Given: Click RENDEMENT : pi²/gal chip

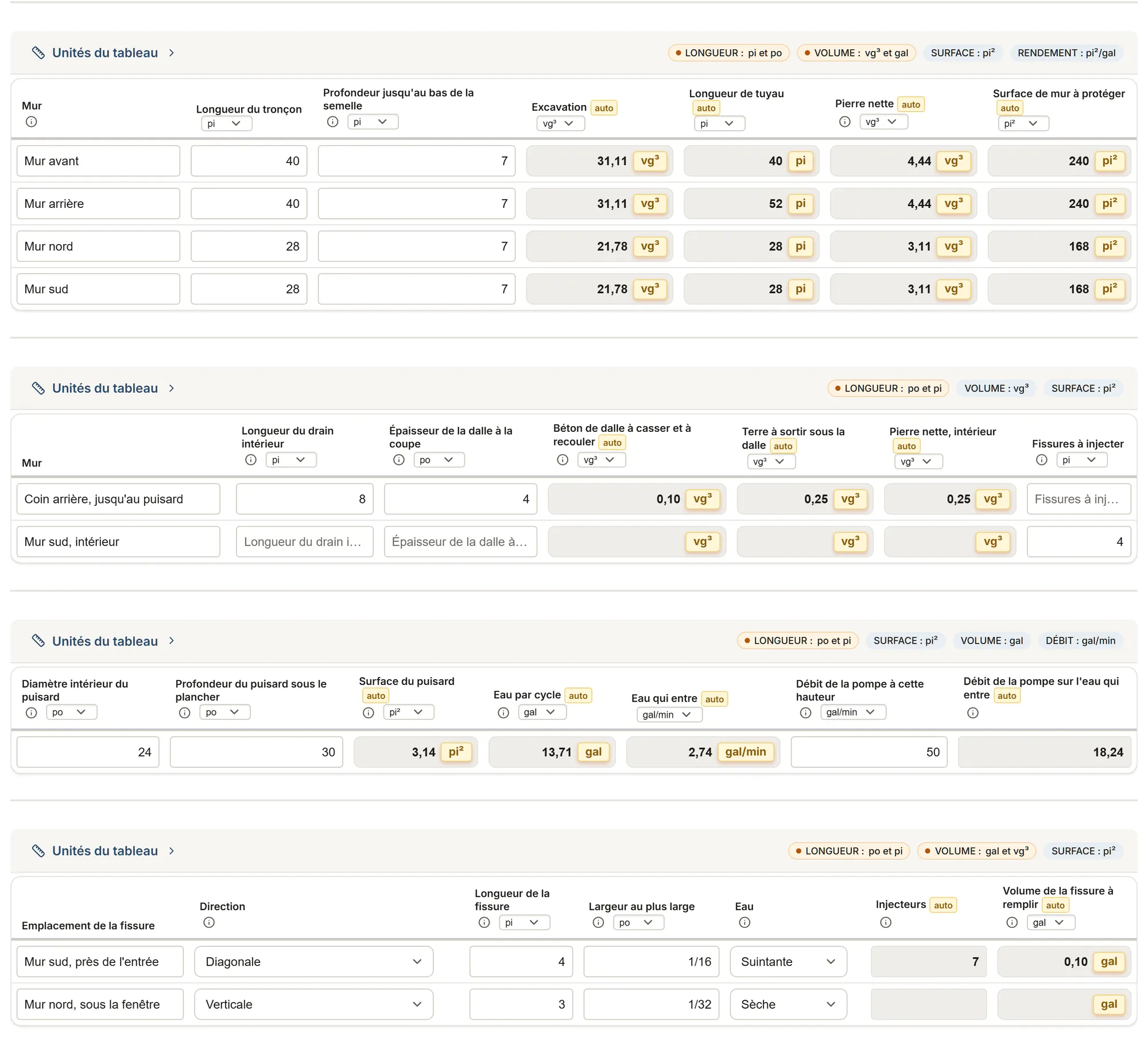Looking at the screenshot, I should [1066, 53].
